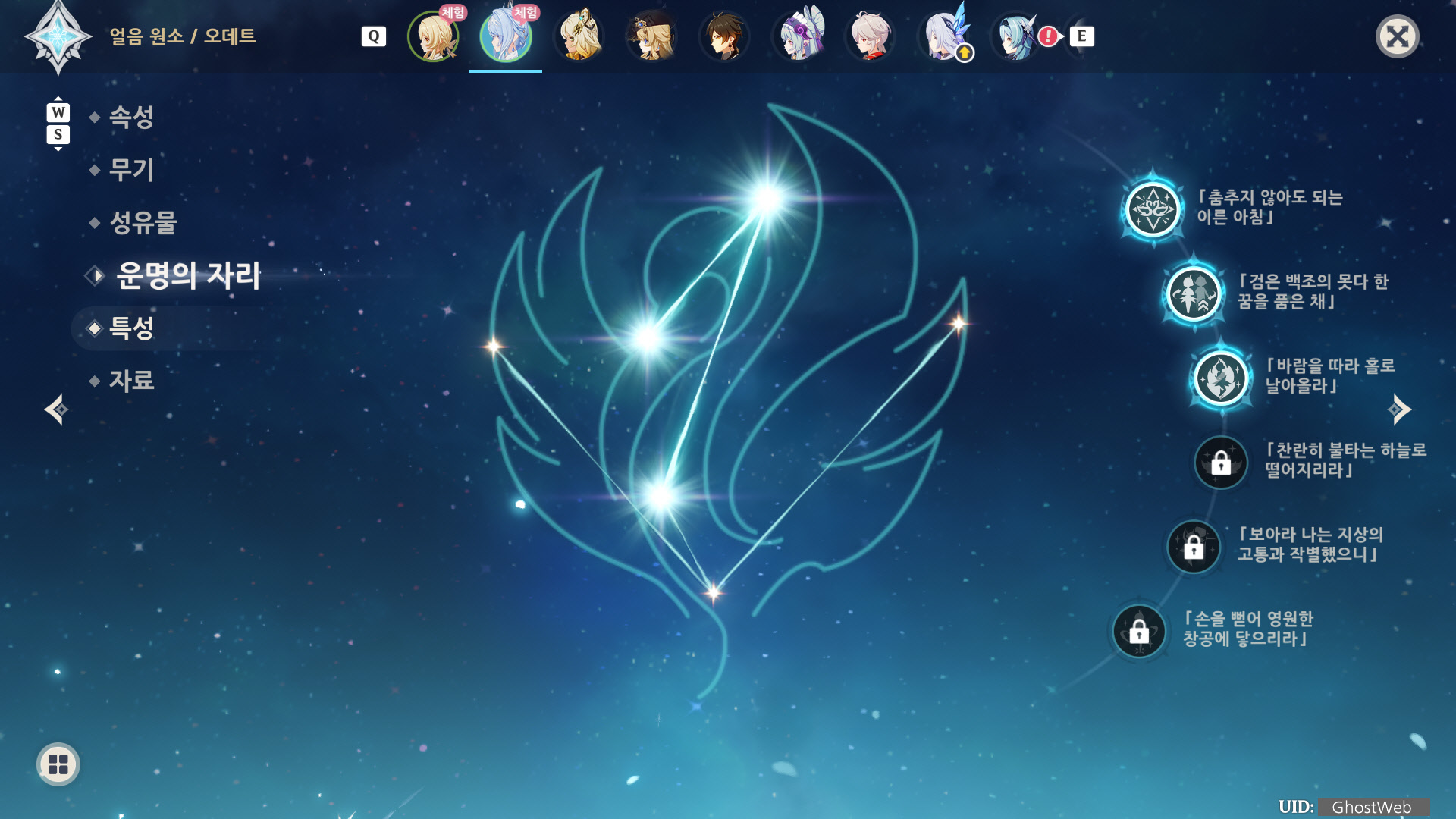Viewport: 1456px width, 819px height.
Task: Click the label 「손을 뻗어 영원한 창공에 닿으리라」
Action: point(1247,628)
